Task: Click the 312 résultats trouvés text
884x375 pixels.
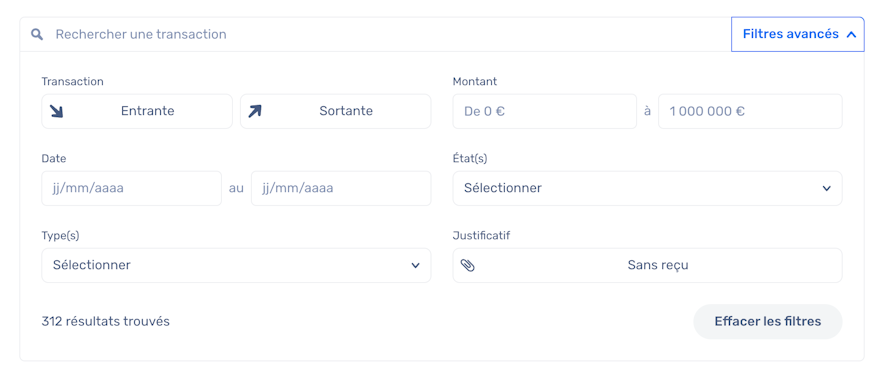Action: click(105, 321)
